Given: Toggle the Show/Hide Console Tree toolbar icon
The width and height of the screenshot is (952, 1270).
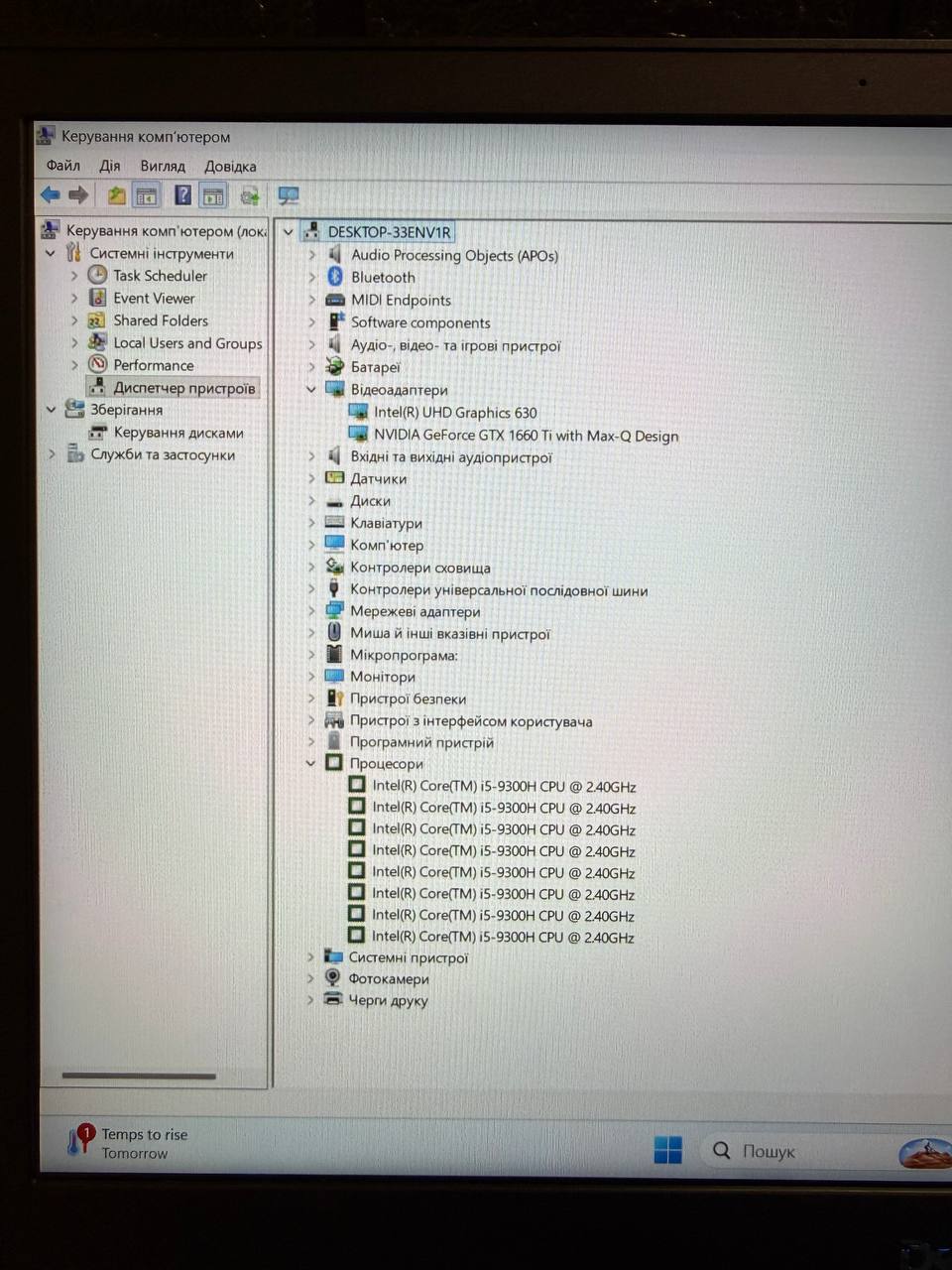Looking at the screenshot, I should 147,195.
